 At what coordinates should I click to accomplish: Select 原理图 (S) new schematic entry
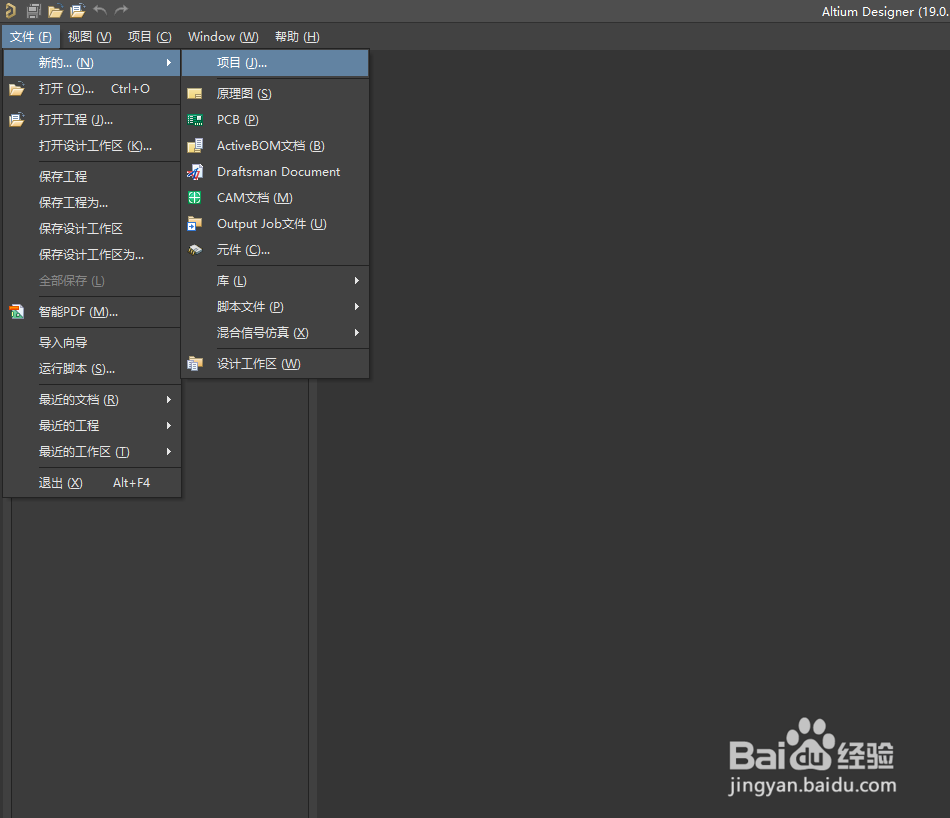(x=275, y=94)
